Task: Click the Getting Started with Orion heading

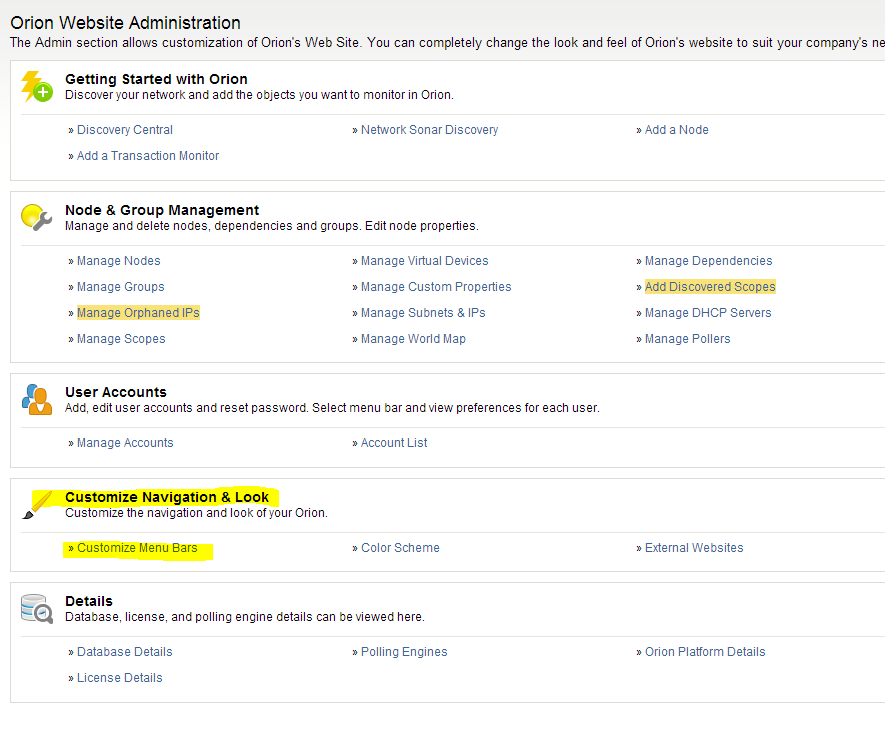Action: coord(156,79)
